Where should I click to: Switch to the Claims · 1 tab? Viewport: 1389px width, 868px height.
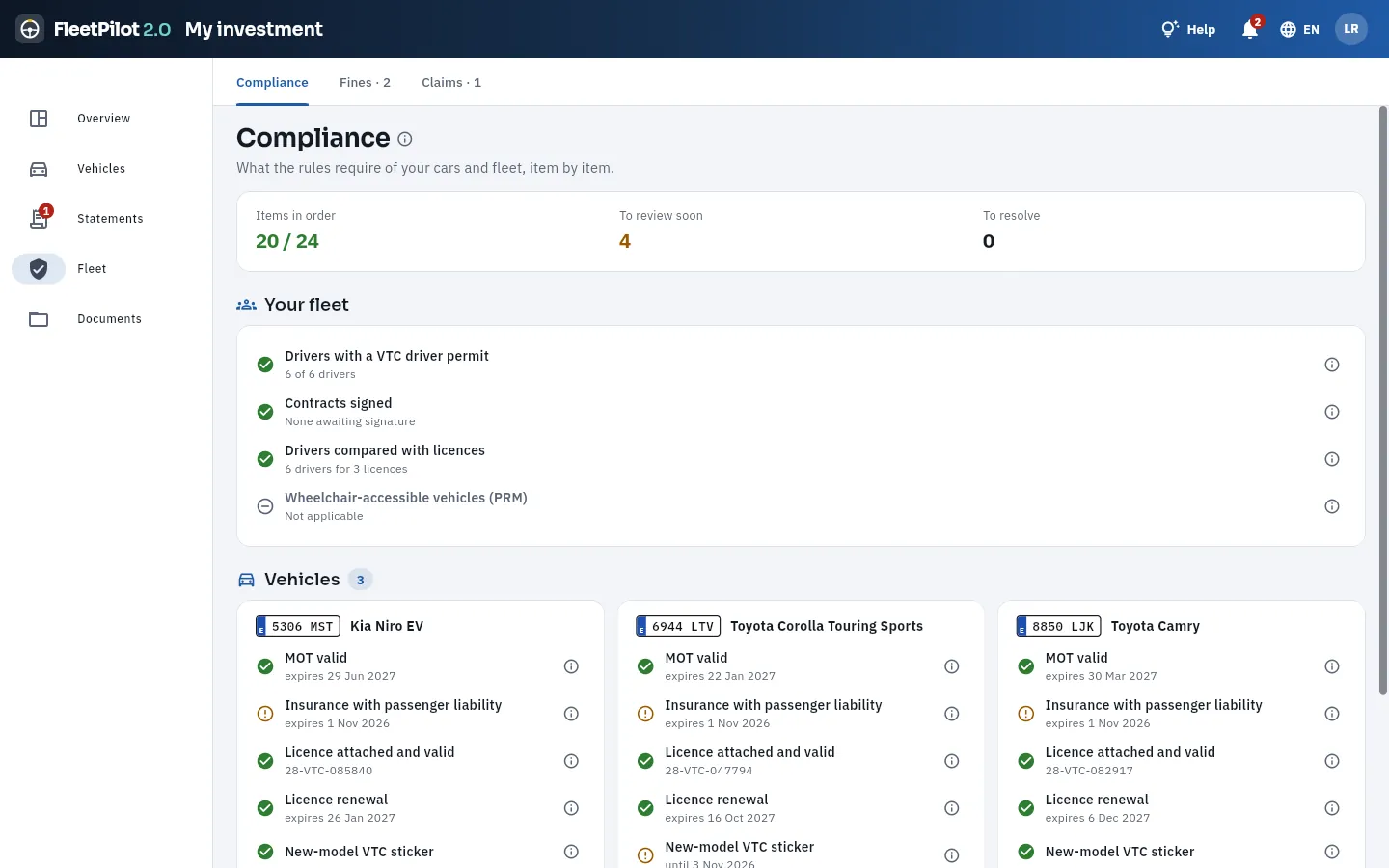(451, 83)
